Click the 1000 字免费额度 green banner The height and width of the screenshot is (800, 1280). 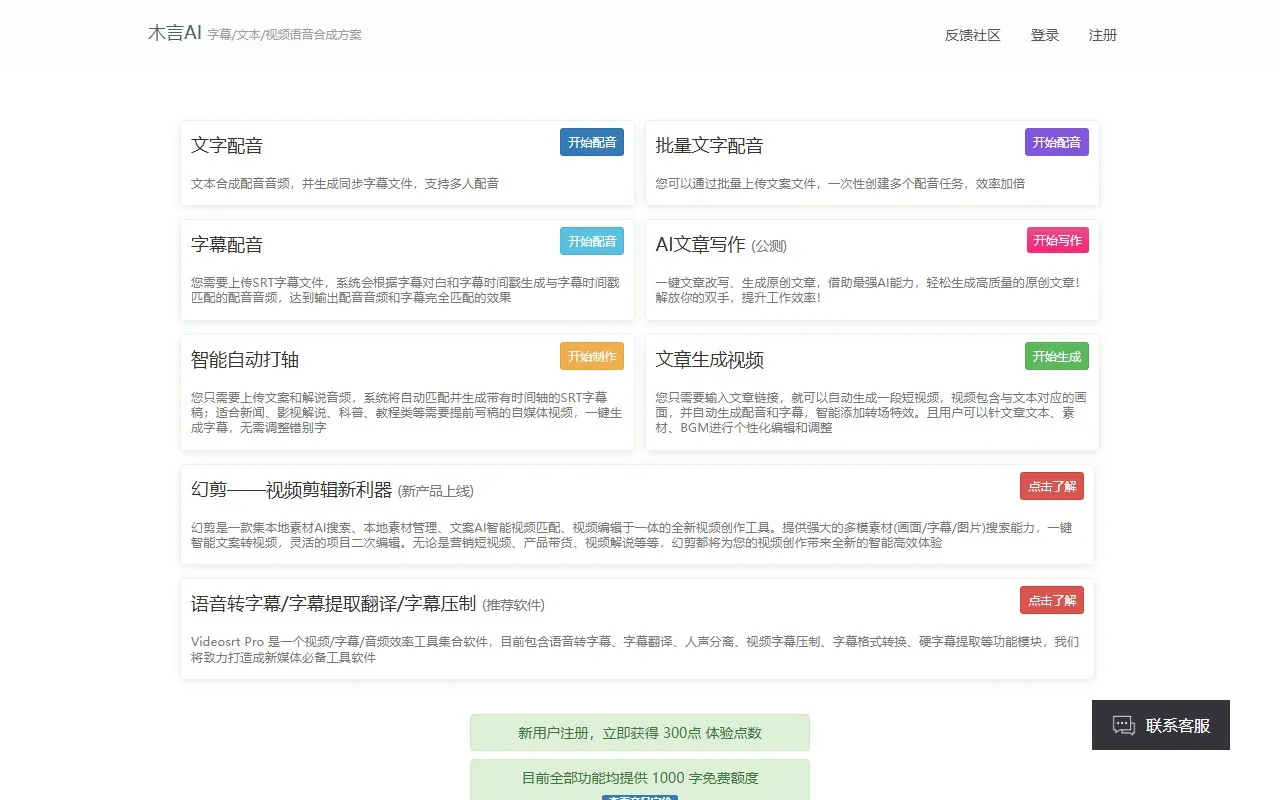(640, 778)
